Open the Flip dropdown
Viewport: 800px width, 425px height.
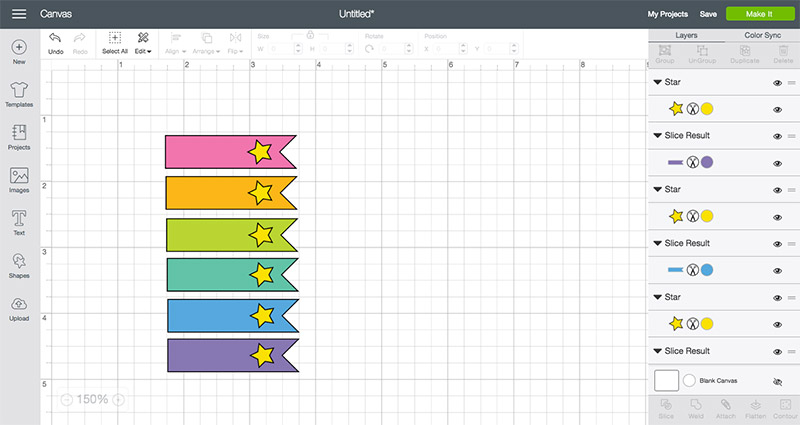(x=235, y=43)
